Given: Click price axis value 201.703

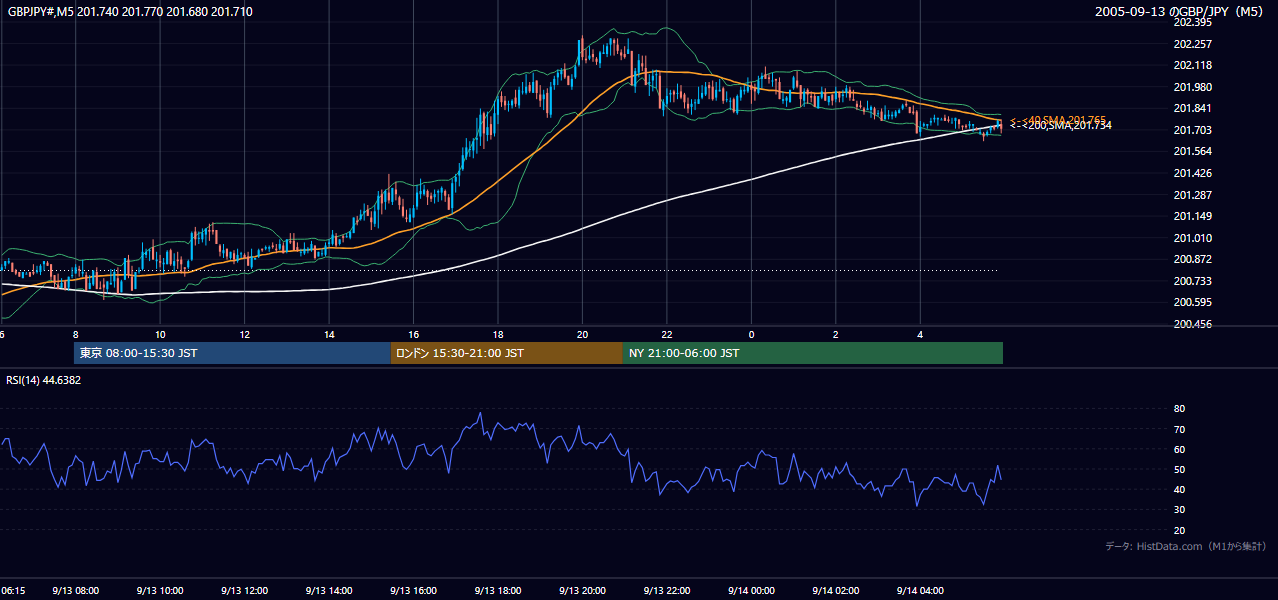Looking at the screenshot, I should click(x=1192, y=130).
